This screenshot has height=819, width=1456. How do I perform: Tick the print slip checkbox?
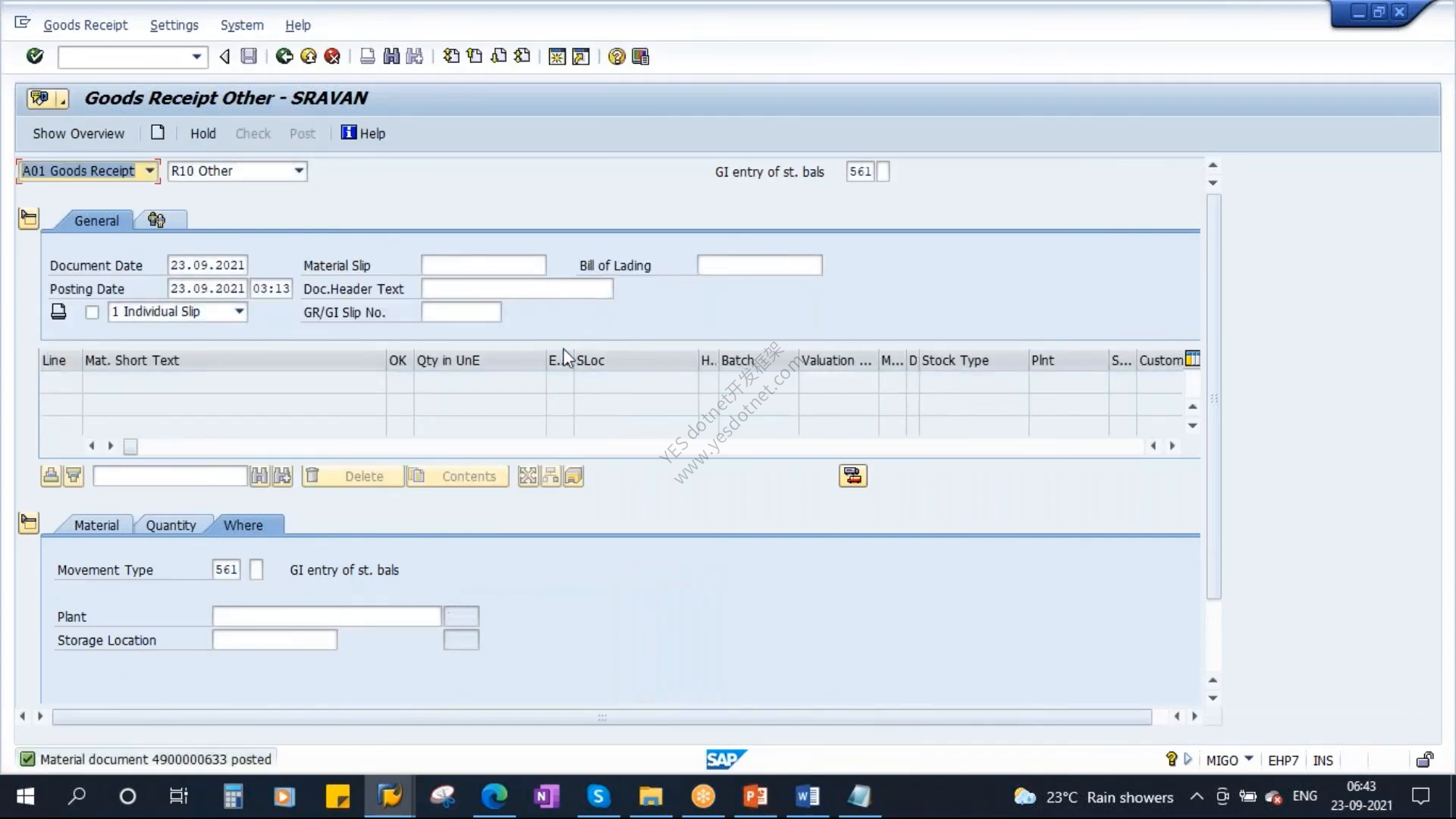pyautogui.click(x=92, y=312)
